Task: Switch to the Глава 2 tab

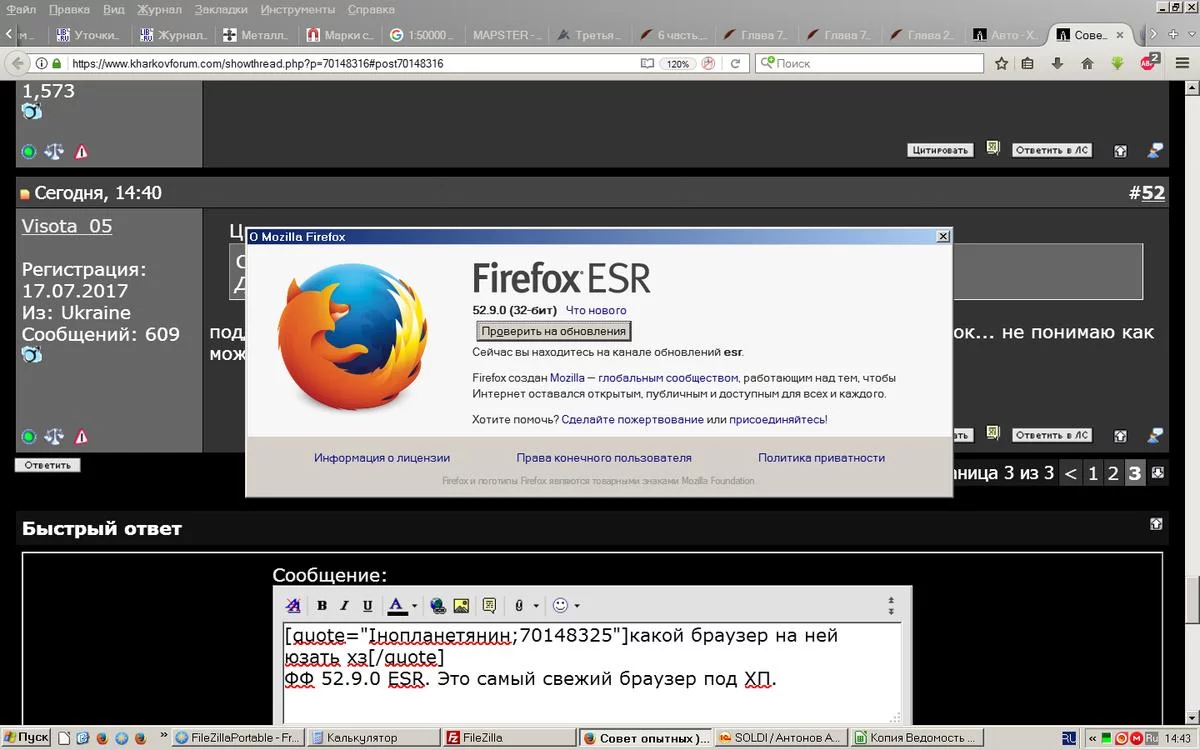Action: click(924, 35)
